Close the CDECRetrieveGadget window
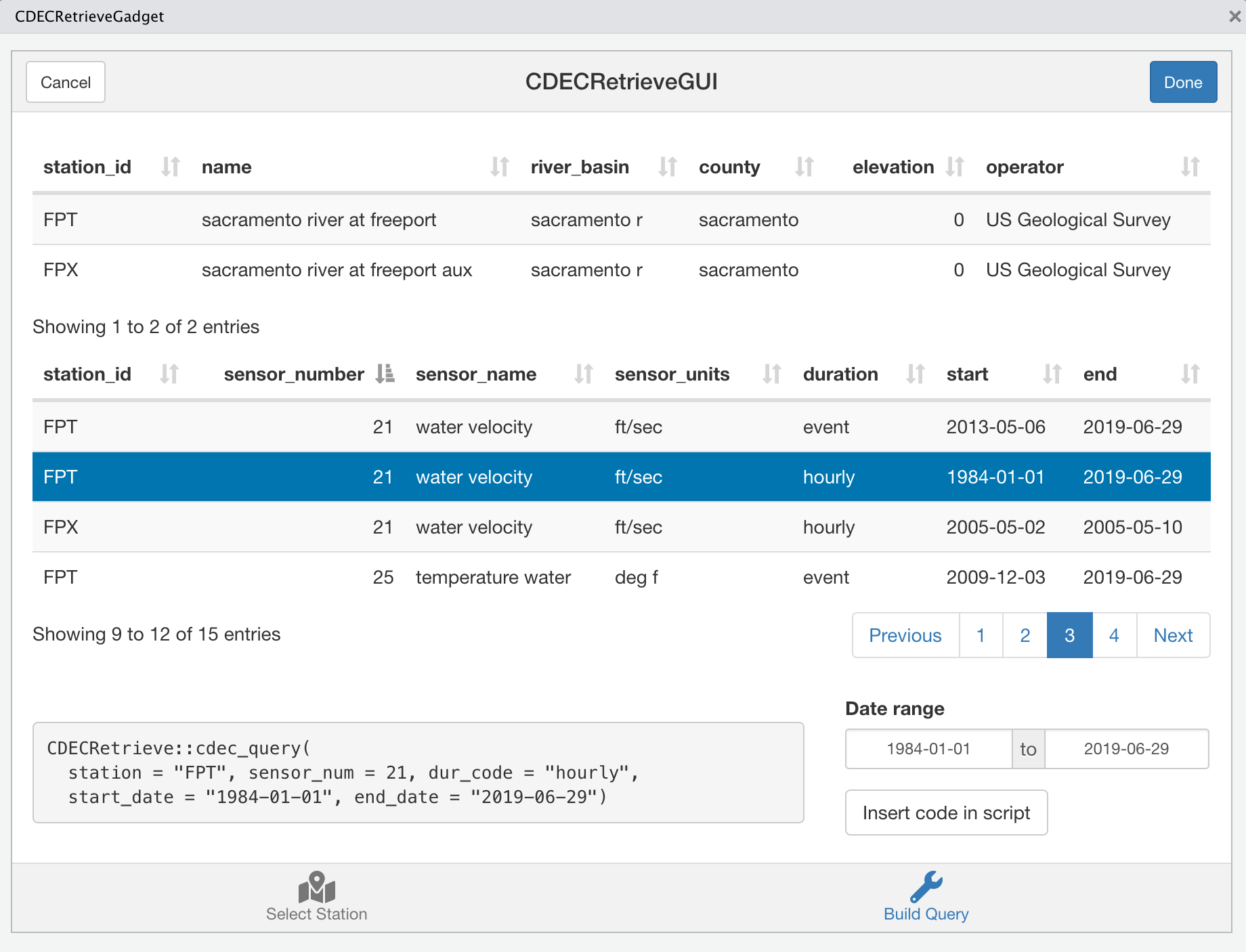 1234,16
